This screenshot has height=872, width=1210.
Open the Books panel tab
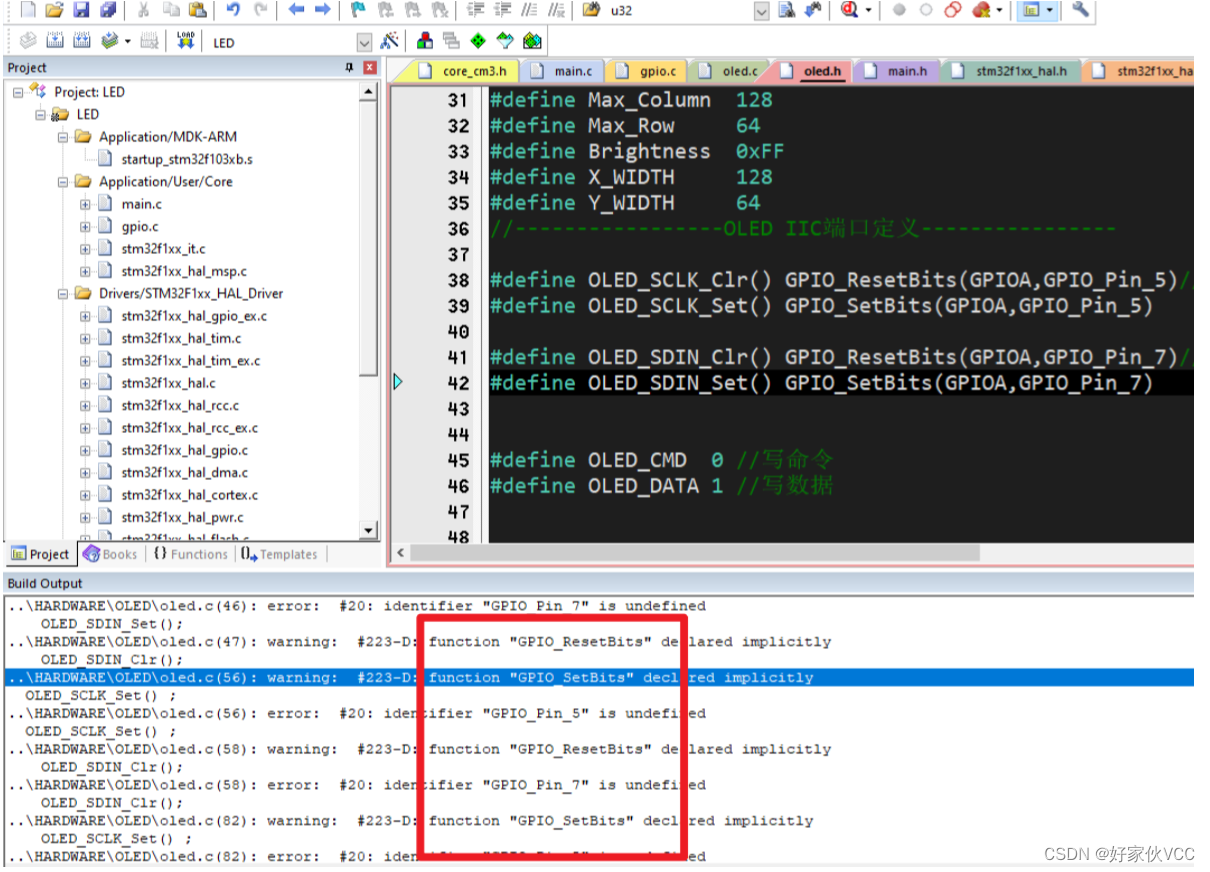tap(110, 554)
